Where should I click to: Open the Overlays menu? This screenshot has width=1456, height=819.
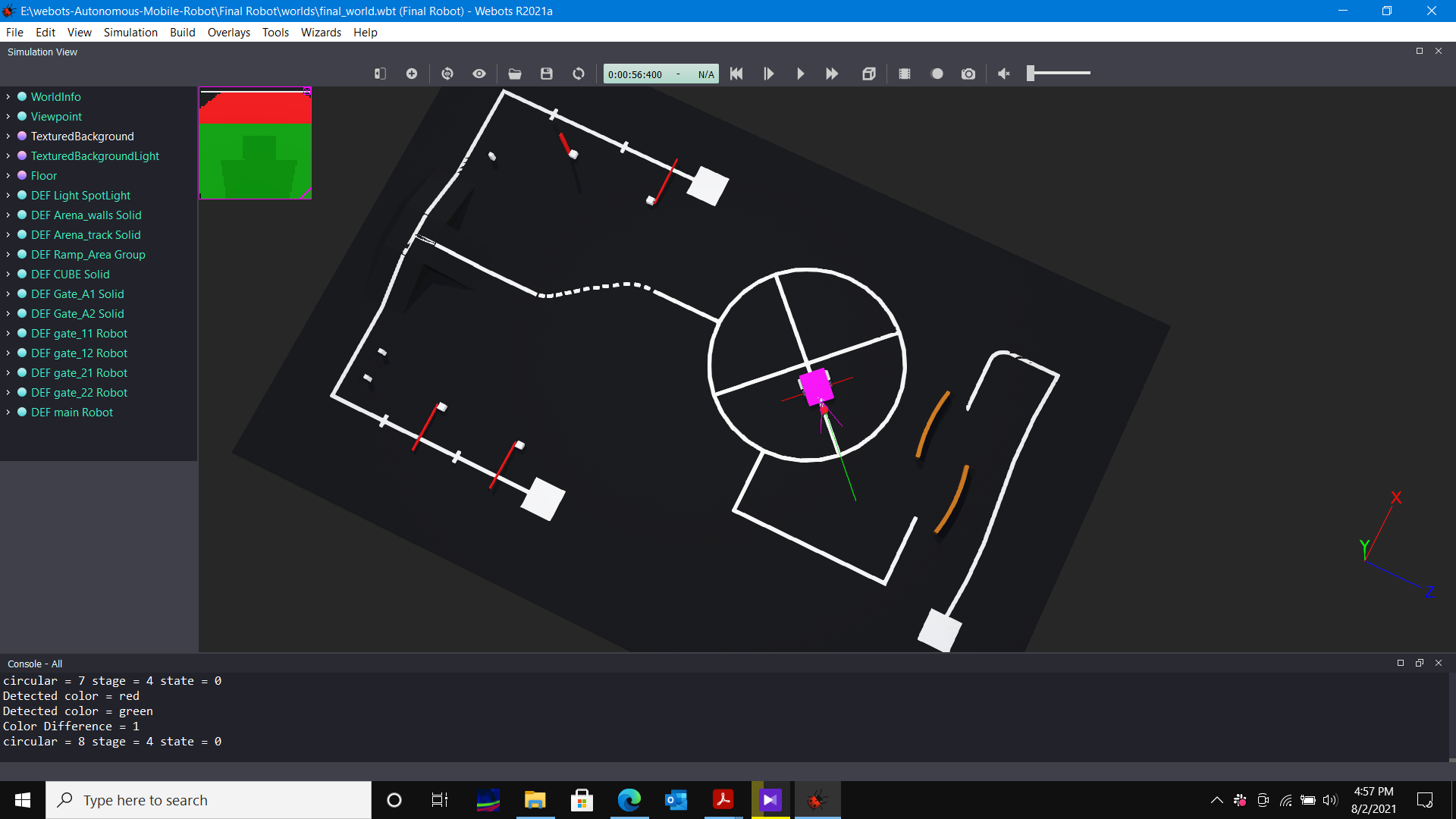coord(228,32)
